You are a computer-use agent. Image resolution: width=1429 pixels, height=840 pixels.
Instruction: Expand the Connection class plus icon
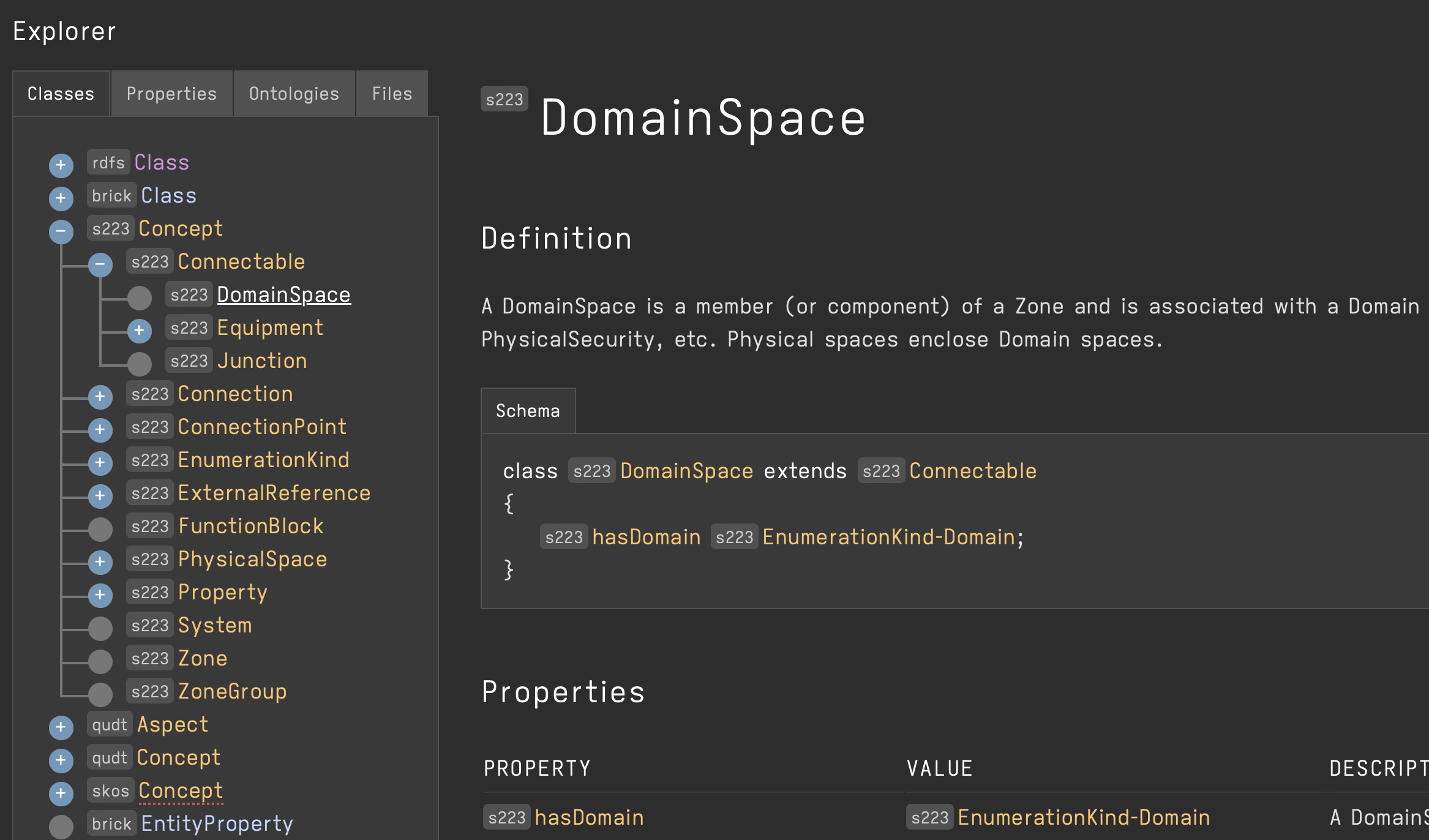100,396
